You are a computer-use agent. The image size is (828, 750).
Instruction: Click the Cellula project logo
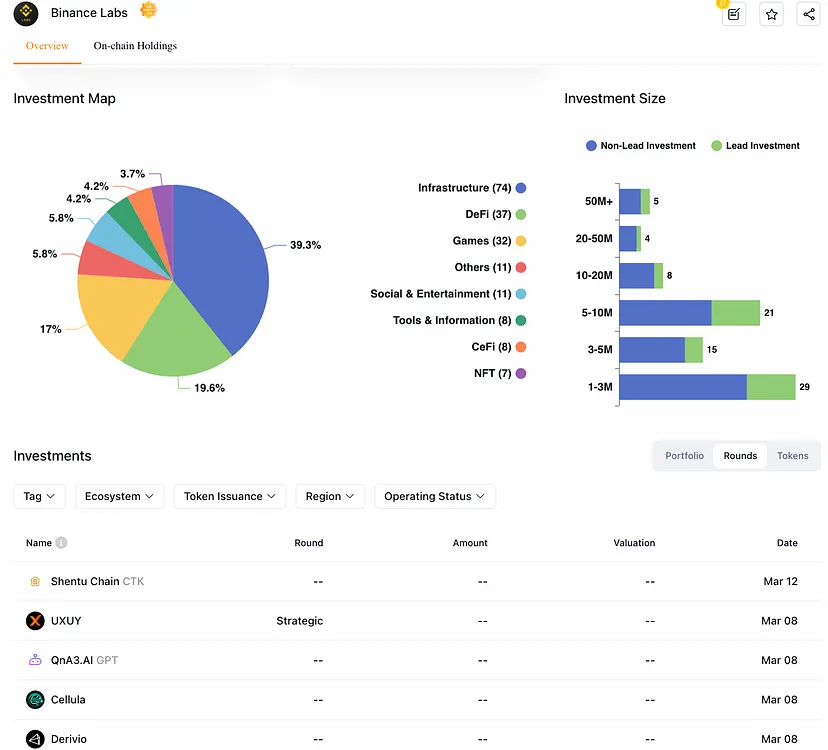[x=35, y=700]
